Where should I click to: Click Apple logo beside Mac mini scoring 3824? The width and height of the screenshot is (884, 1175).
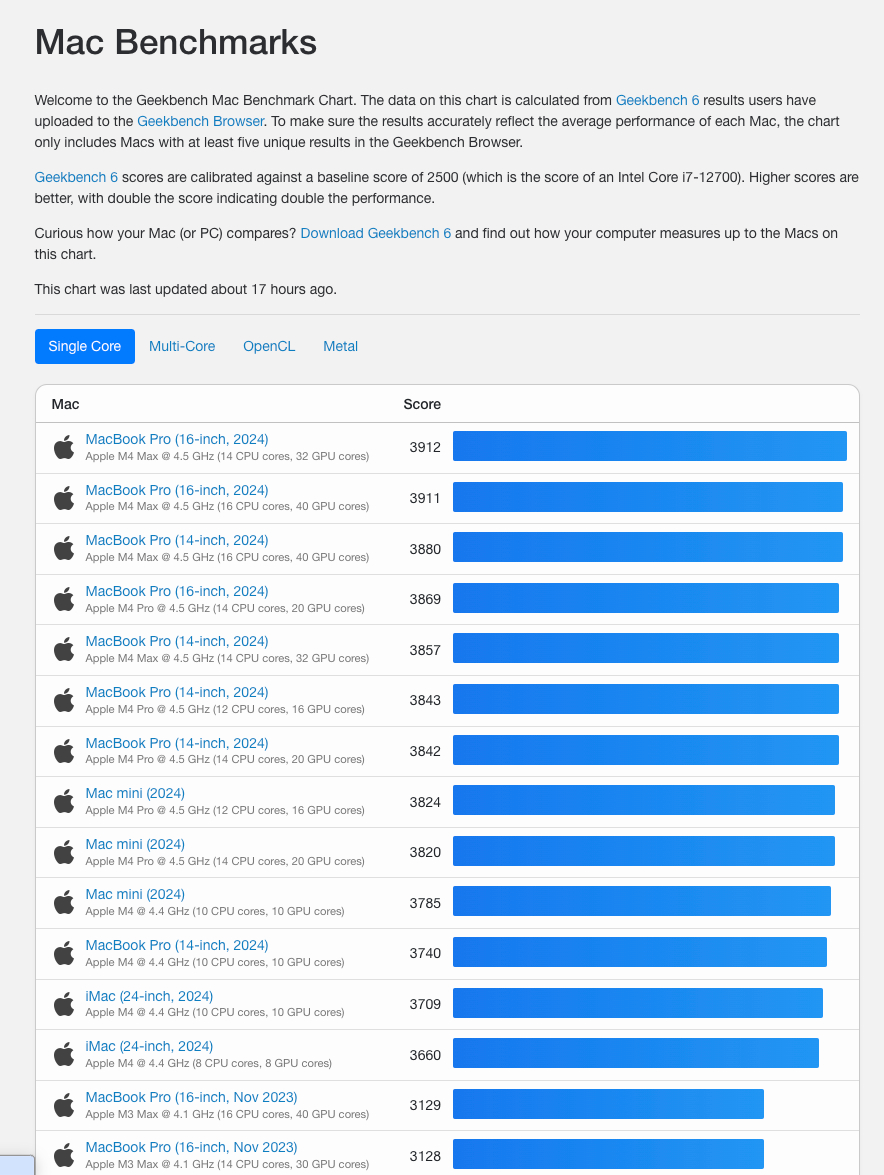[64, 801]
